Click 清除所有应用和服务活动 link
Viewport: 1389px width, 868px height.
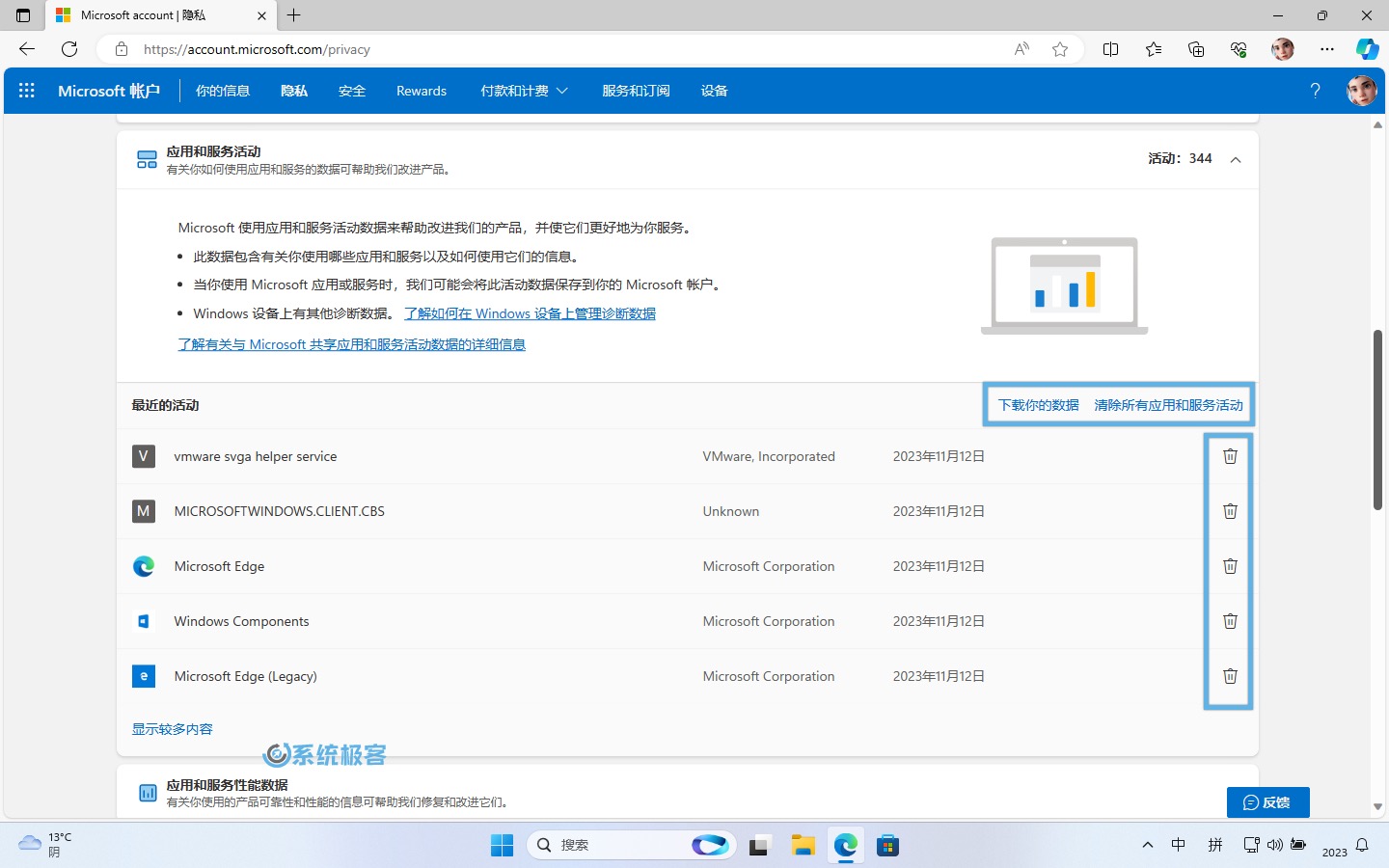pos(1169,405)
